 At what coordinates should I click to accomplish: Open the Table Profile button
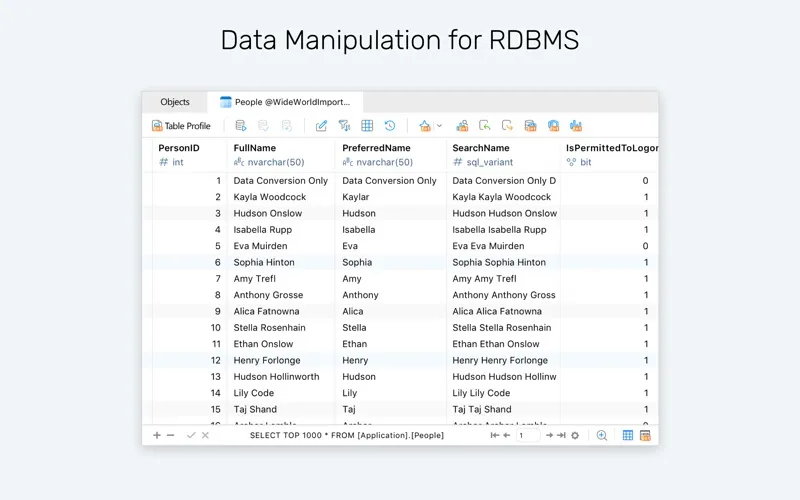coord(181,126)
